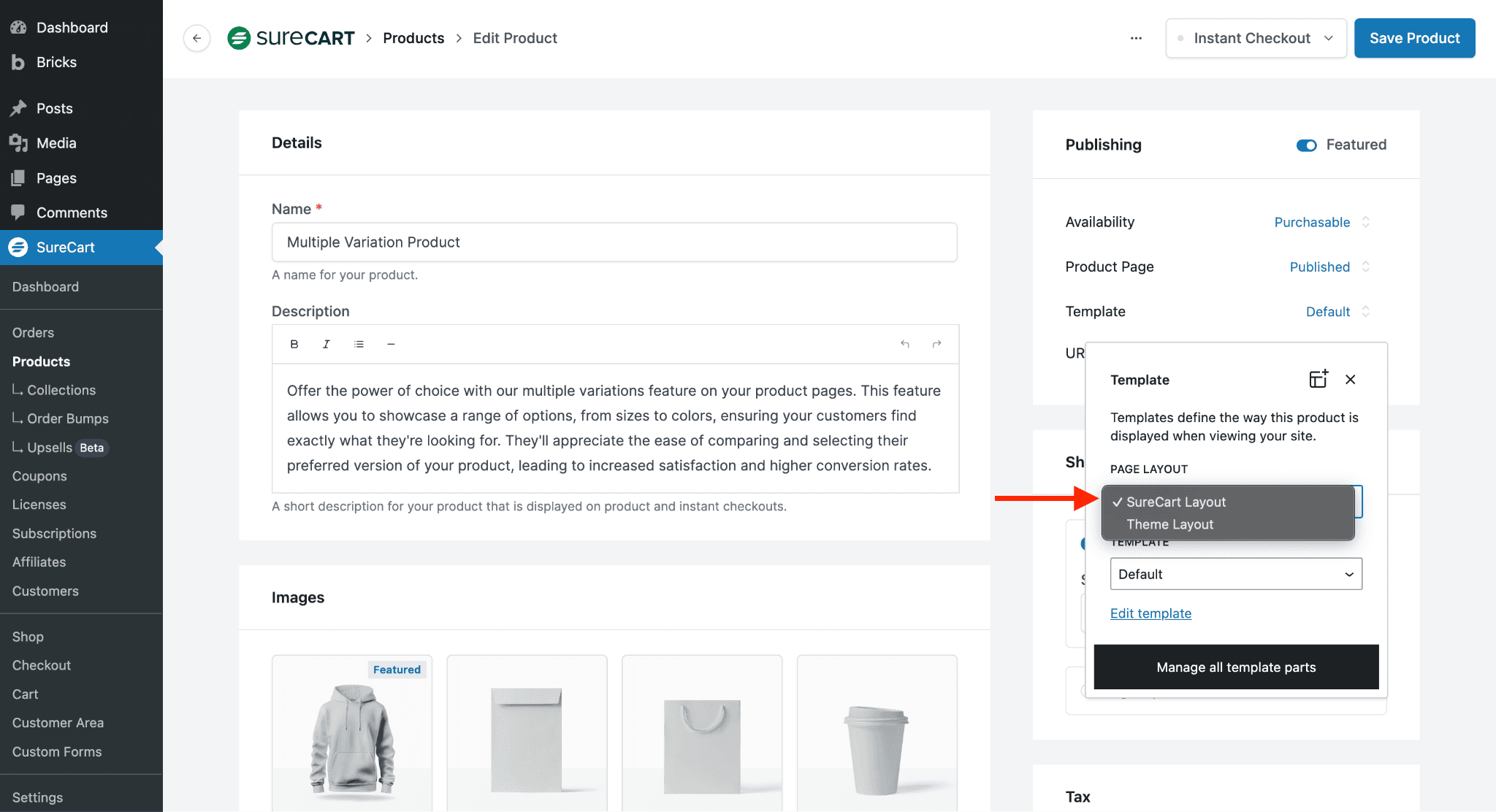The height and width of the screenshot is (812, 1496).
Task: Click the back arrow circle button
Action: (196, 38)
